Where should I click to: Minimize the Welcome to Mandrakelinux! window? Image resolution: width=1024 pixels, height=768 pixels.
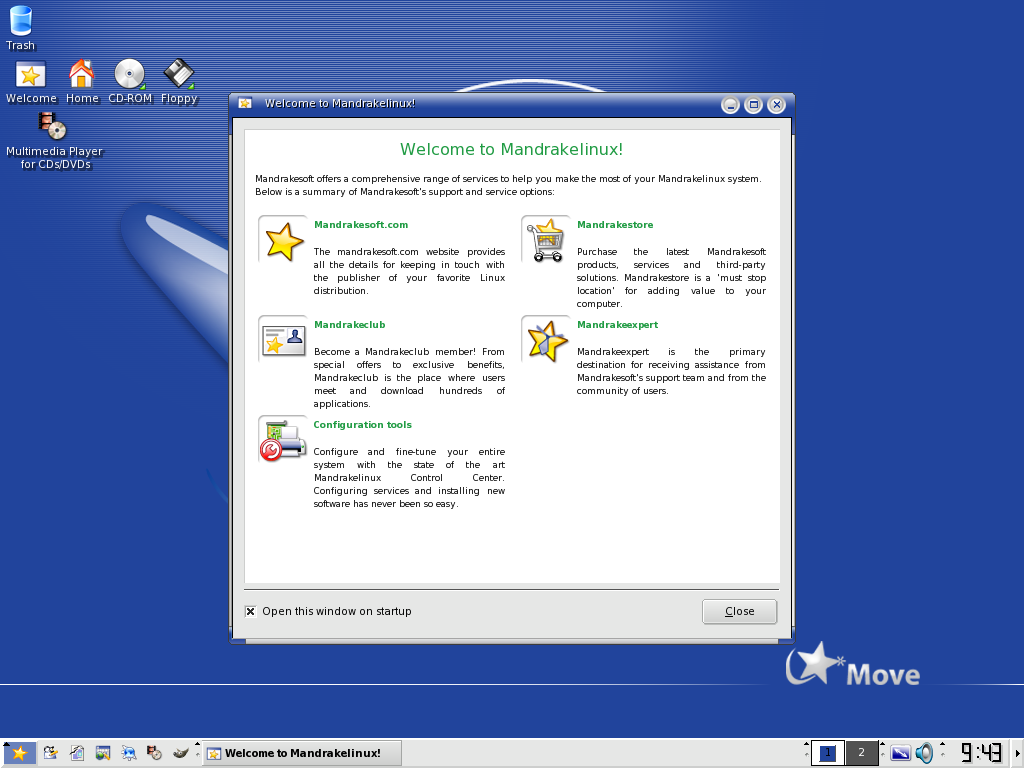click(x=730, y=104)
